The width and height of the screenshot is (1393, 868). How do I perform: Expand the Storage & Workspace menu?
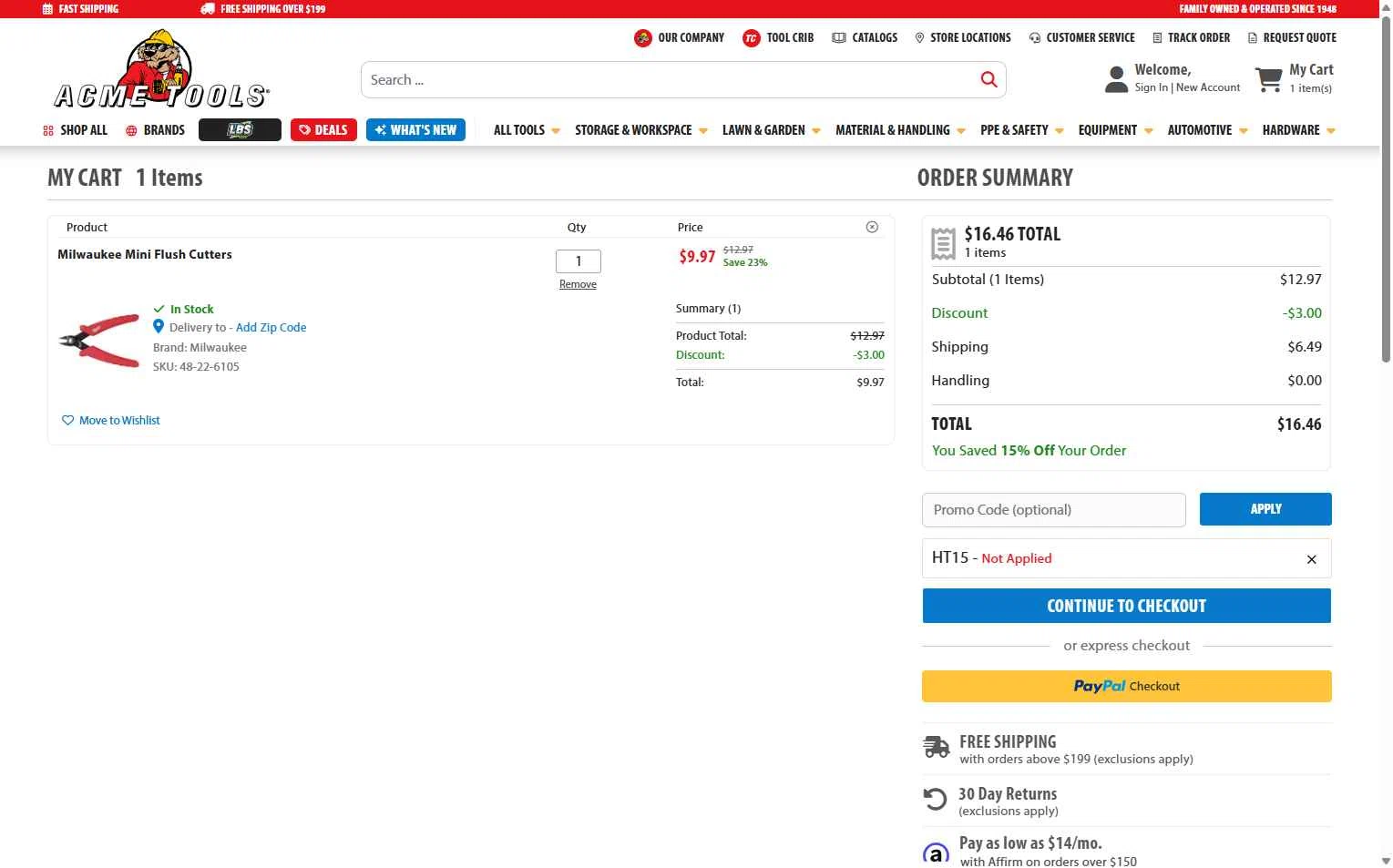(x=641, y=130)
